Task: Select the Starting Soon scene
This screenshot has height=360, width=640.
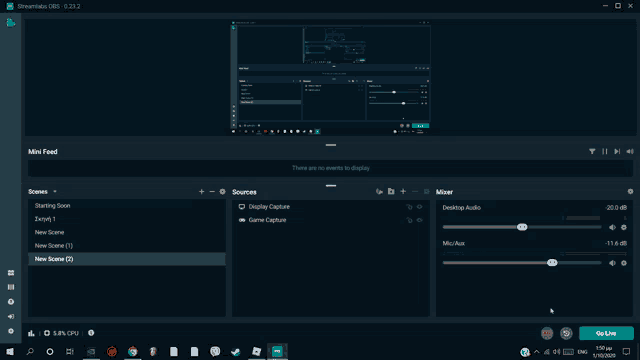Action: pyautogui.click(x=127, y=206)
